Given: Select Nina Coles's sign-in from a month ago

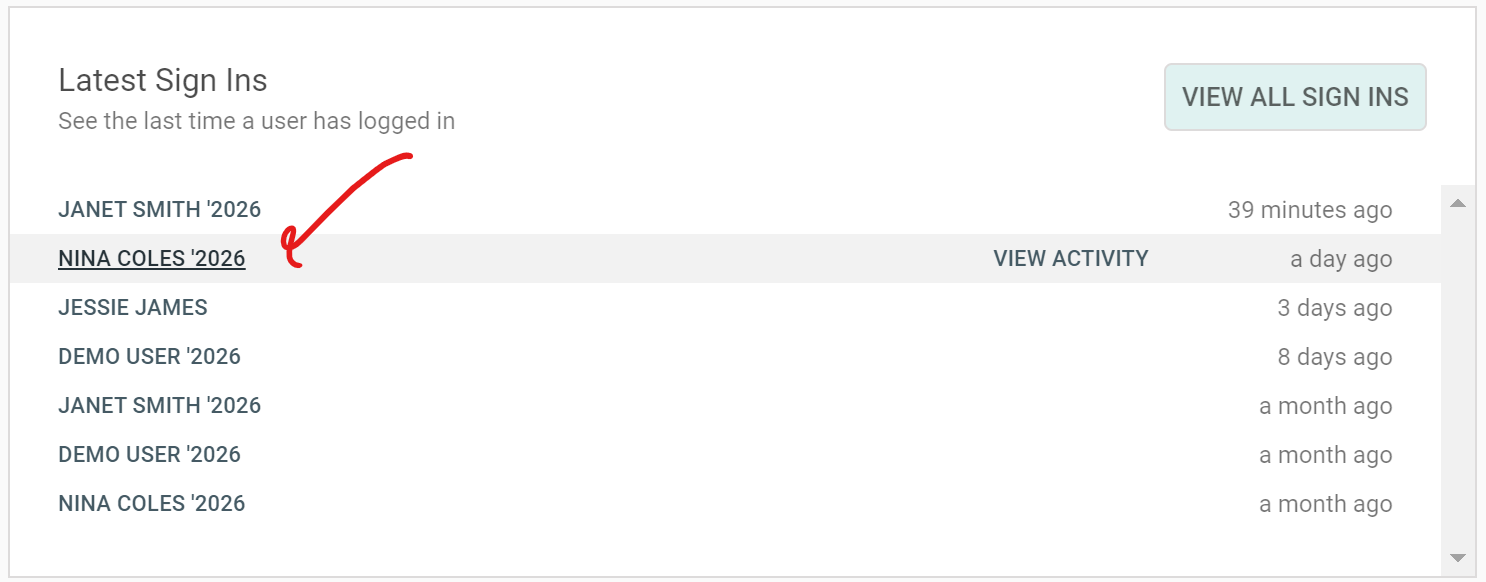Looking at the screenshot, I should point(152,504).
